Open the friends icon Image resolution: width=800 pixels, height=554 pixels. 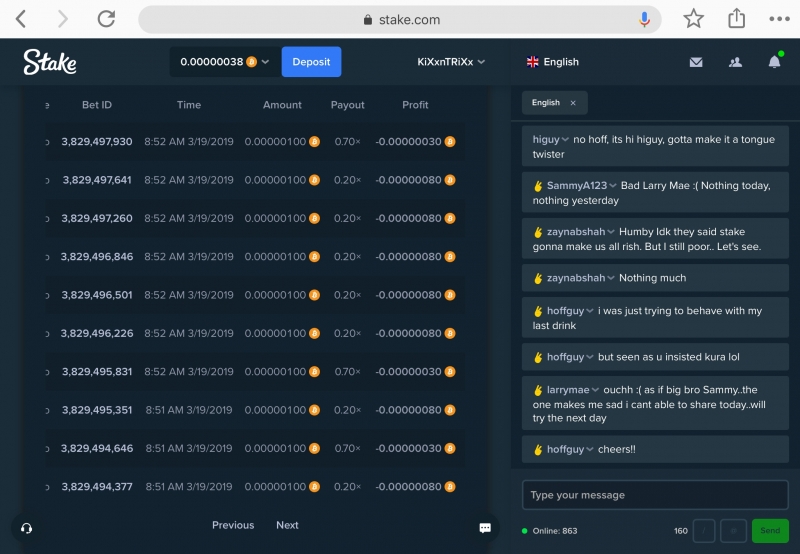pyautogui.click(x=735, y=62)
